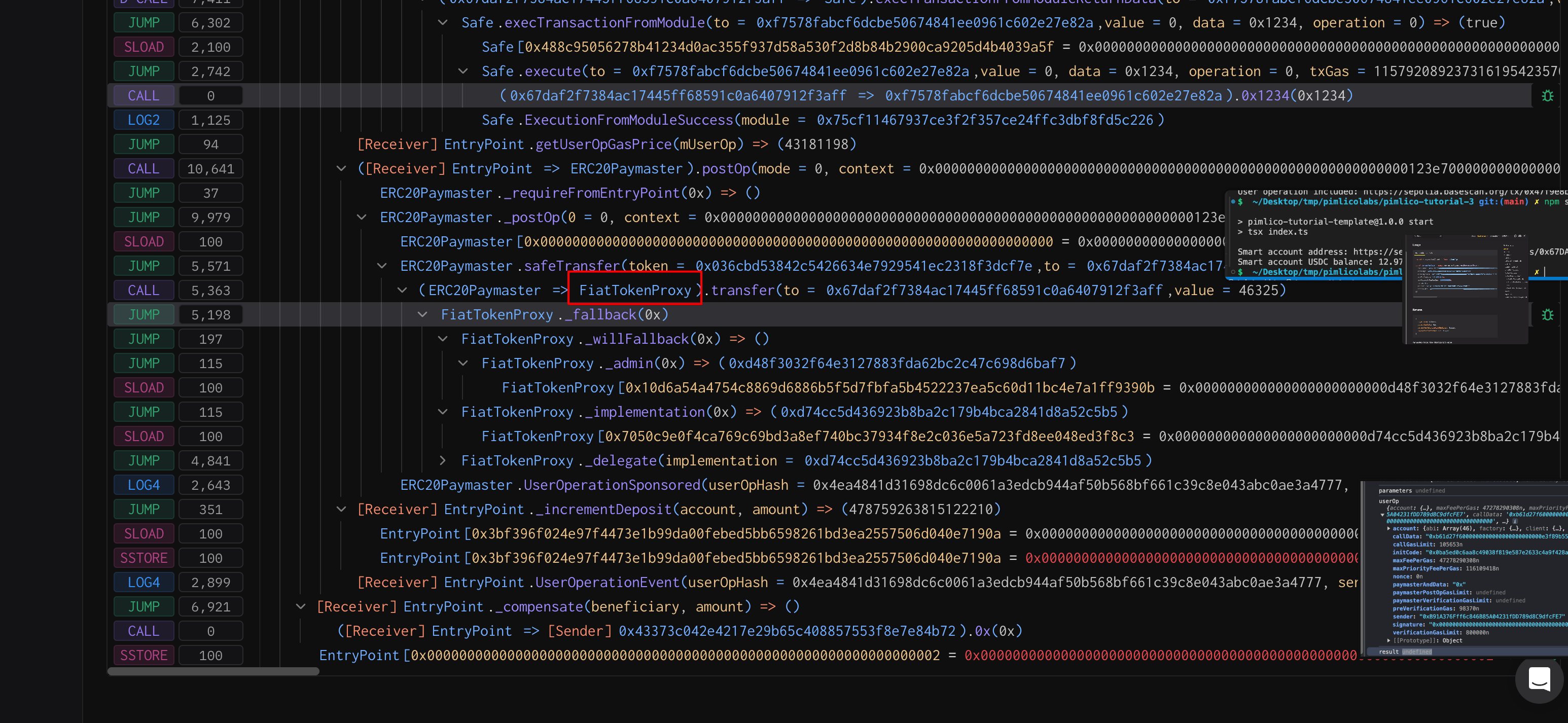This screenshot has width=1568, height=723.
Task: Collapse the FiatTokenProxy._admin node
Action: pos(463,364)
